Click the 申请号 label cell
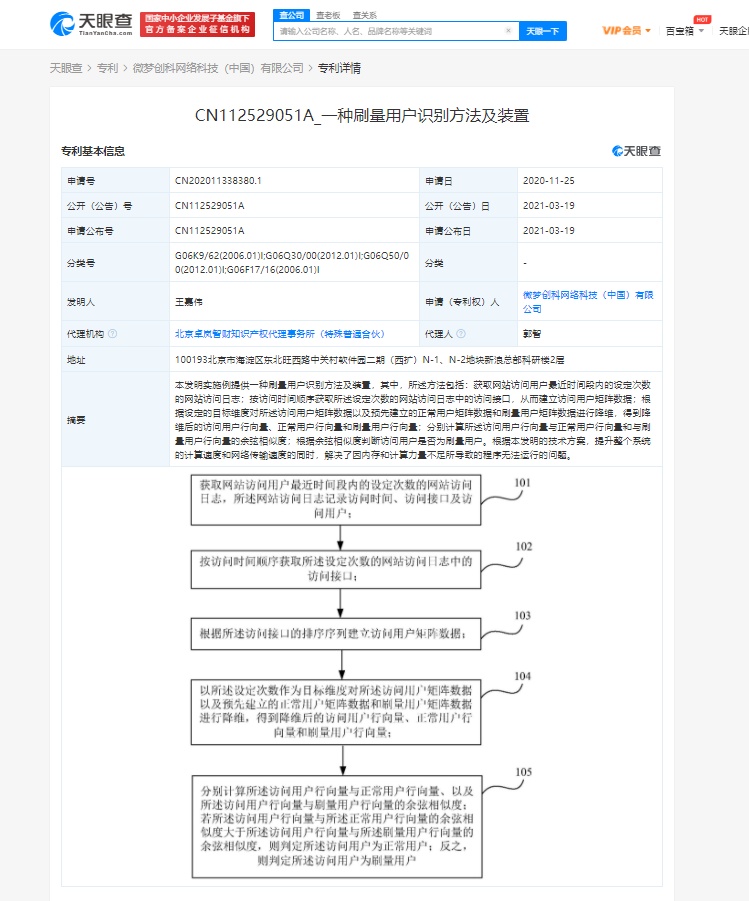Viewport: 749px width, 901px height. pos(116,180)
